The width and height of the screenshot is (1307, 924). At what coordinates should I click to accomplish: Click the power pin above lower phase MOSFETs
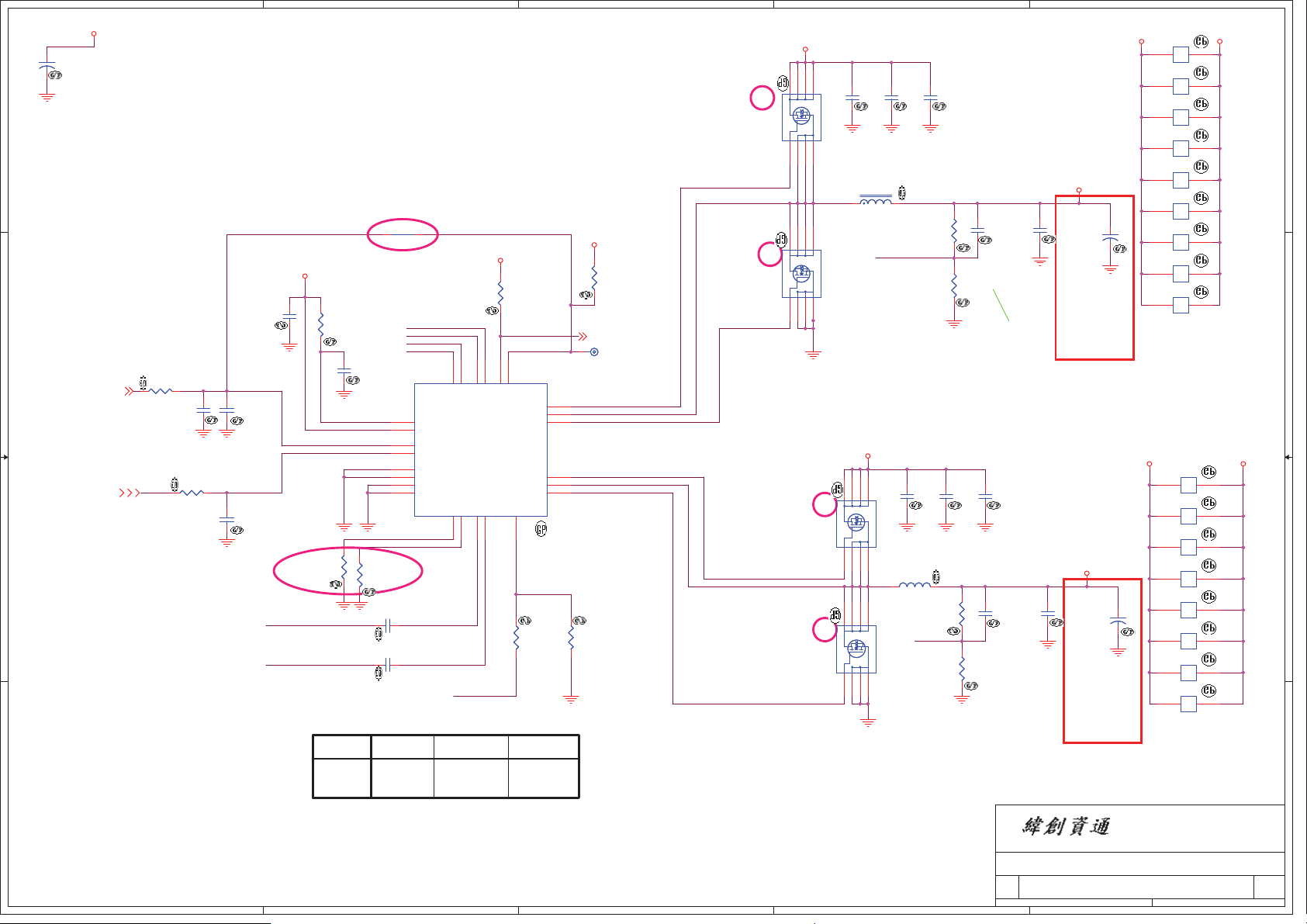868,456
